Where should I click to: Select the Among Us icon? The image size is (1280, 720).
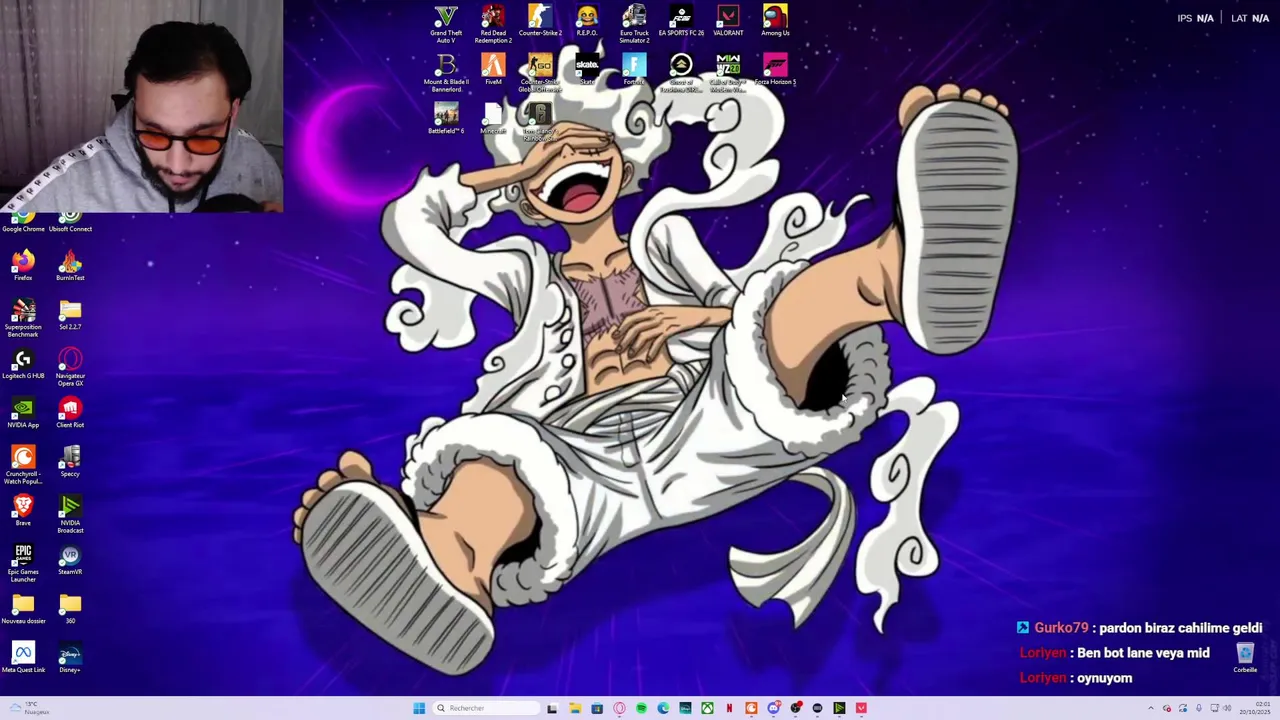775,22
